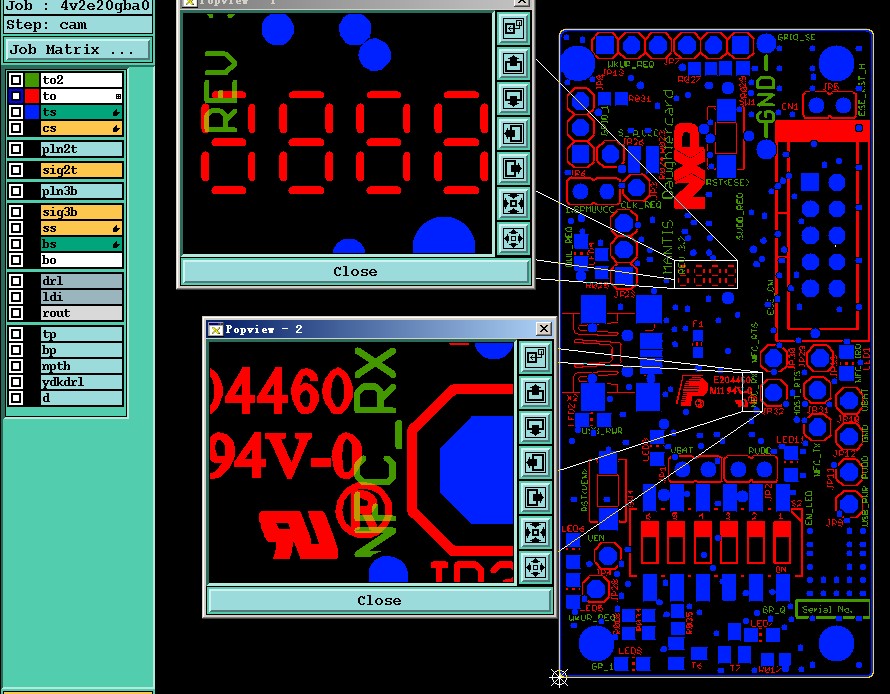Check the box for the ss layer
Image resolution: width=890 pixels, height=694 pixels.
(x=16, y=228)
